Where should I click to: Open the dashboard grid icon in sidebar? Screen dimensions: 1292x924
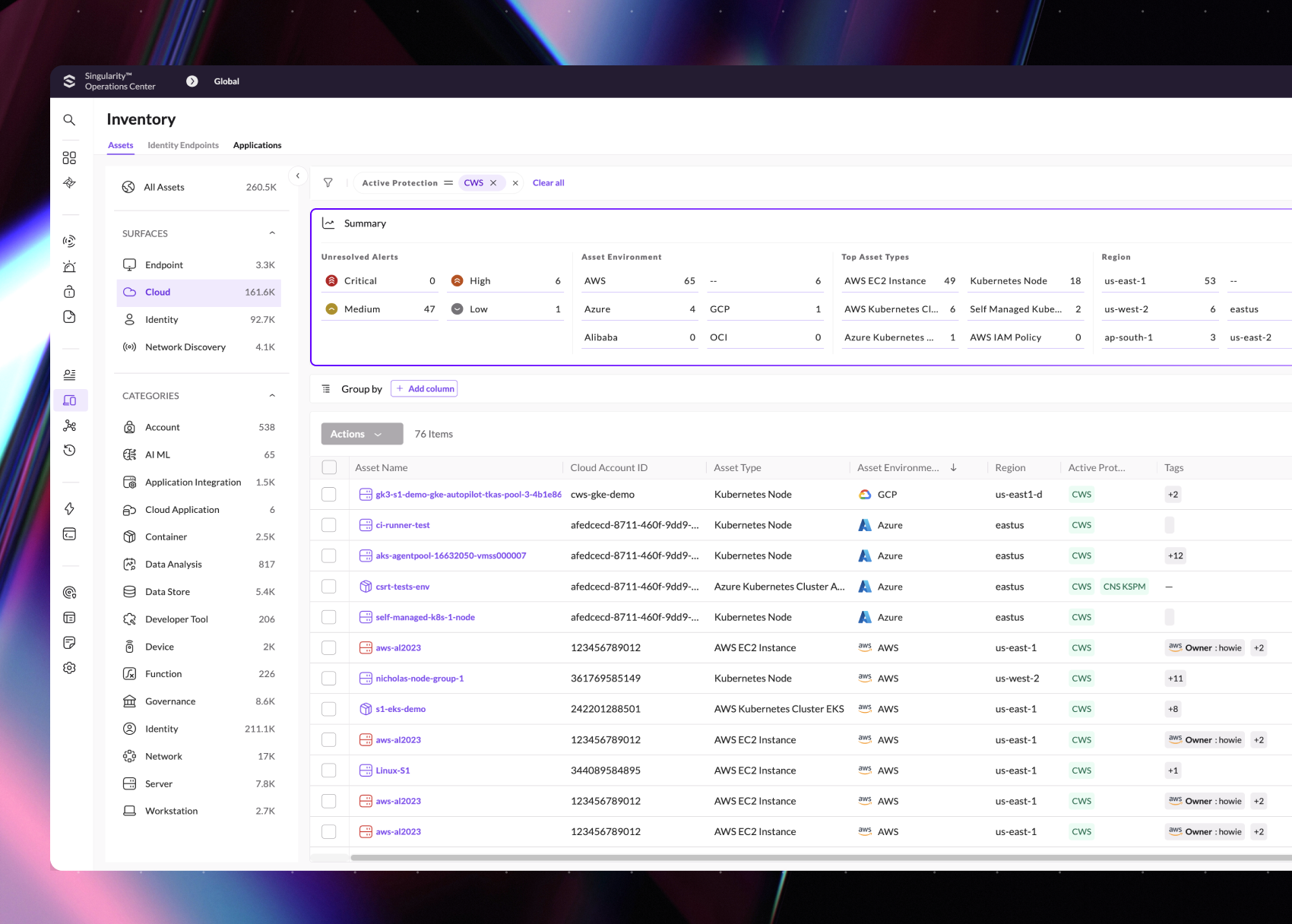(x=69, y=157)
